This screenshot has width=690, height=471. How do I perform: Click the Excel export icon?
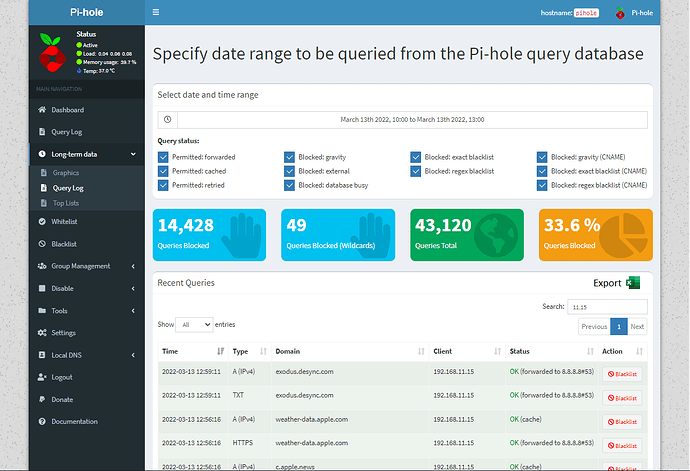[633, 283]
